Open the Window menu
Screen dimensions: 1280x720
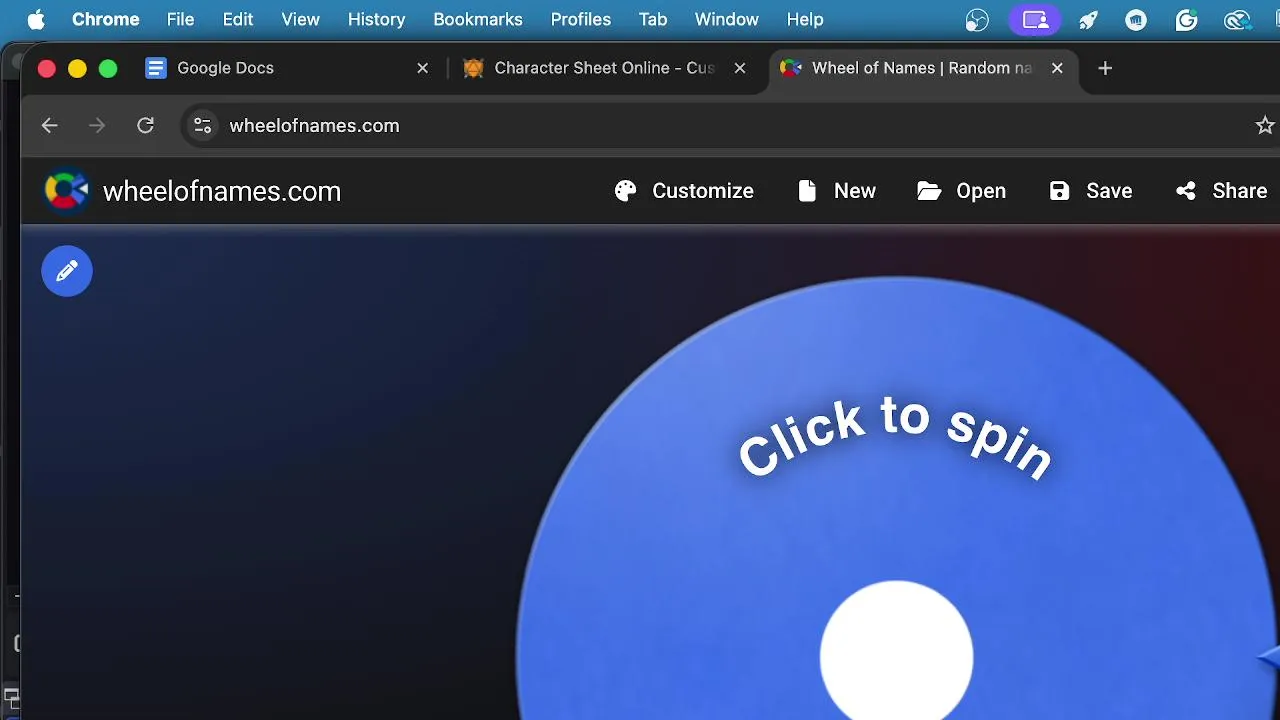click(x=726, y=20)
